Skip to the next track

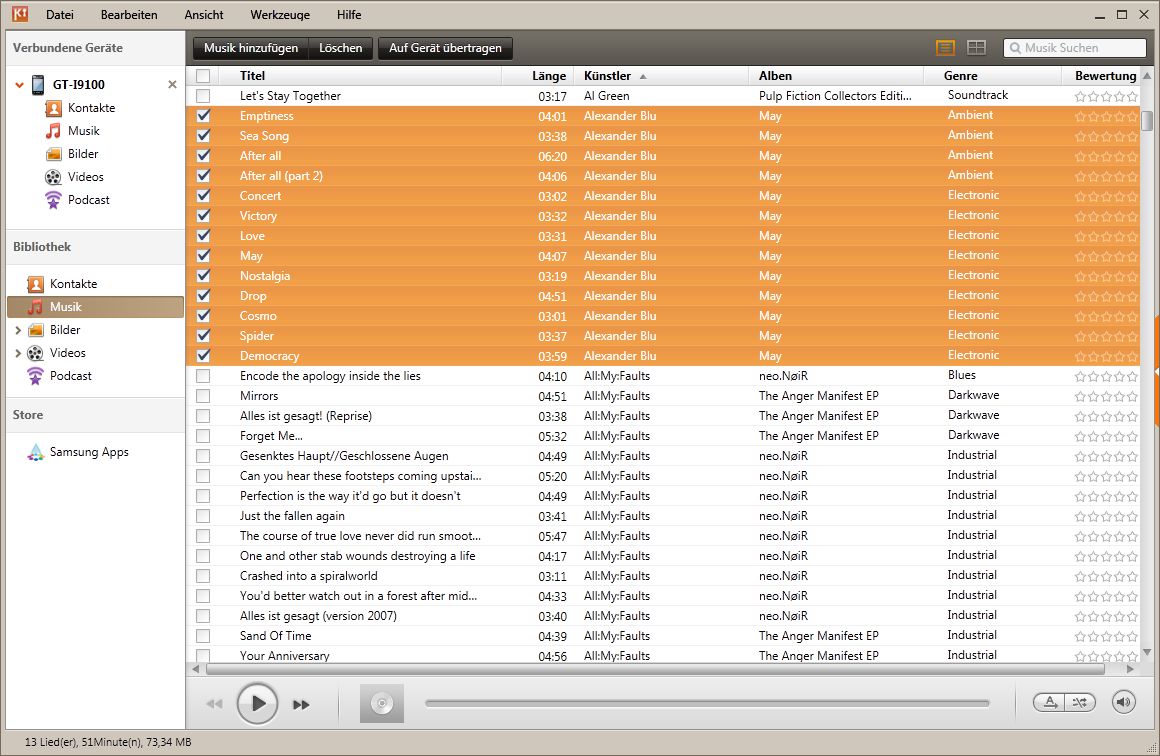coord(301,704)
